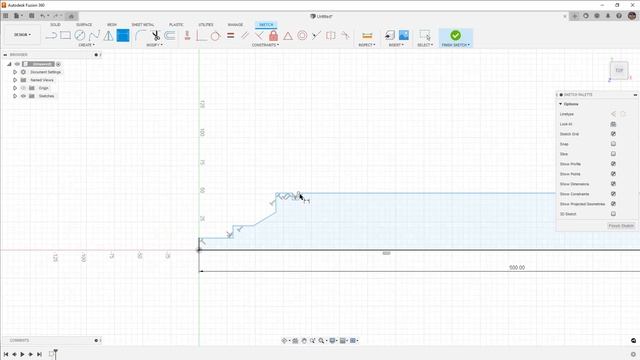640x360 pixels.
Task: Open the Modify dropdown menu
Action: (154, 45)
